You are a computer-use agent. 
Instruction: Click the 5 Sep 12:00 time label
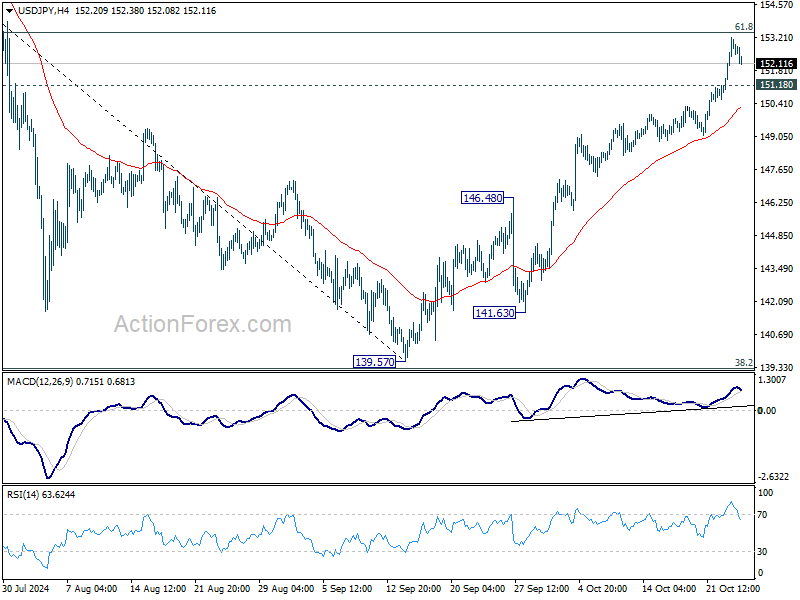[347, 588]
